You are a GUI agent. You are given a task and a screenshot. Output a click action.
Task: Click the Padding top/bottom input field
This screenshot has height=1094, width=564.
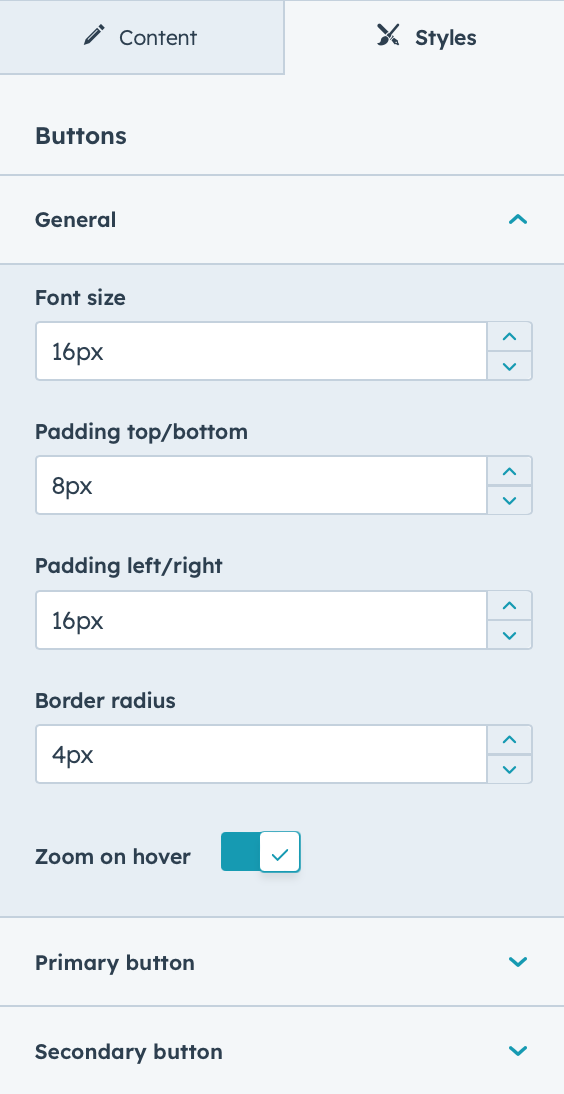(261, 486)
